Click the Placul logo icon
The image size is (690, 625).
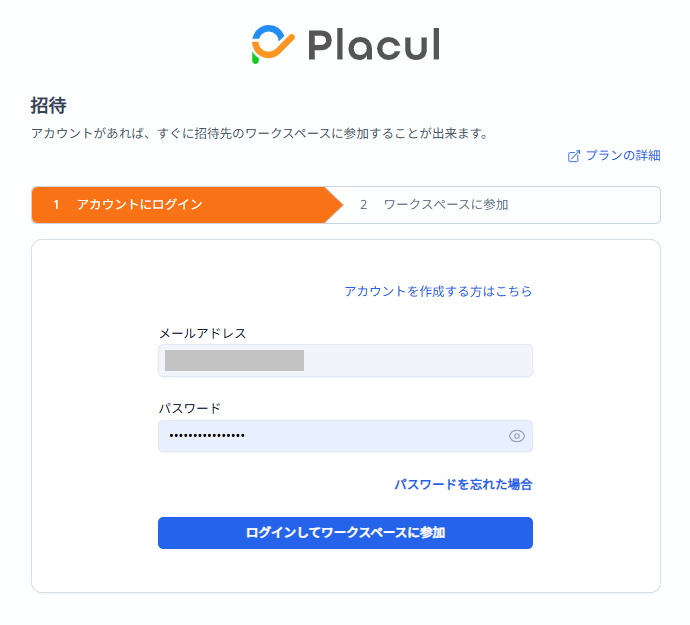tap(273, 44)
